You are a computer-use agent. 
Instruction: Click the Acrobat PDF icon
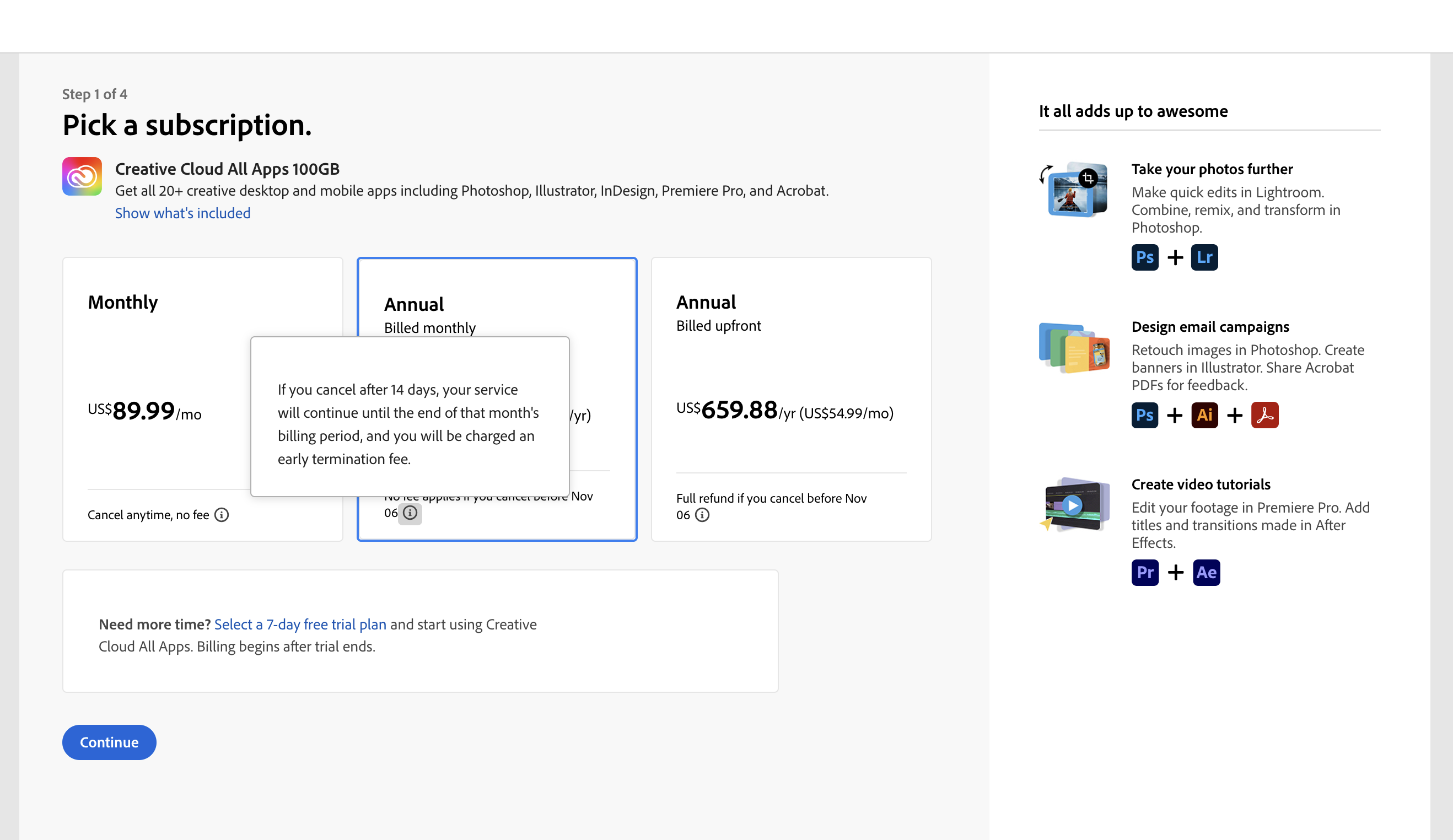(1264, 415)
